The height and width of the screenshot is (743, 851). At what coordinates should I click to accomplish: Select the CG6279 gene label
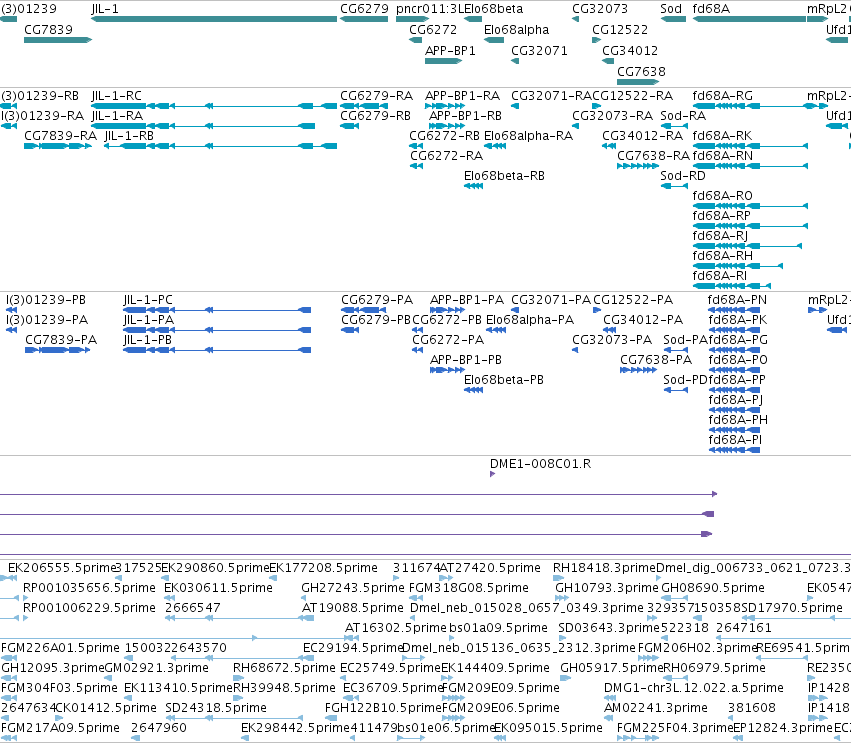pos(364,9)
